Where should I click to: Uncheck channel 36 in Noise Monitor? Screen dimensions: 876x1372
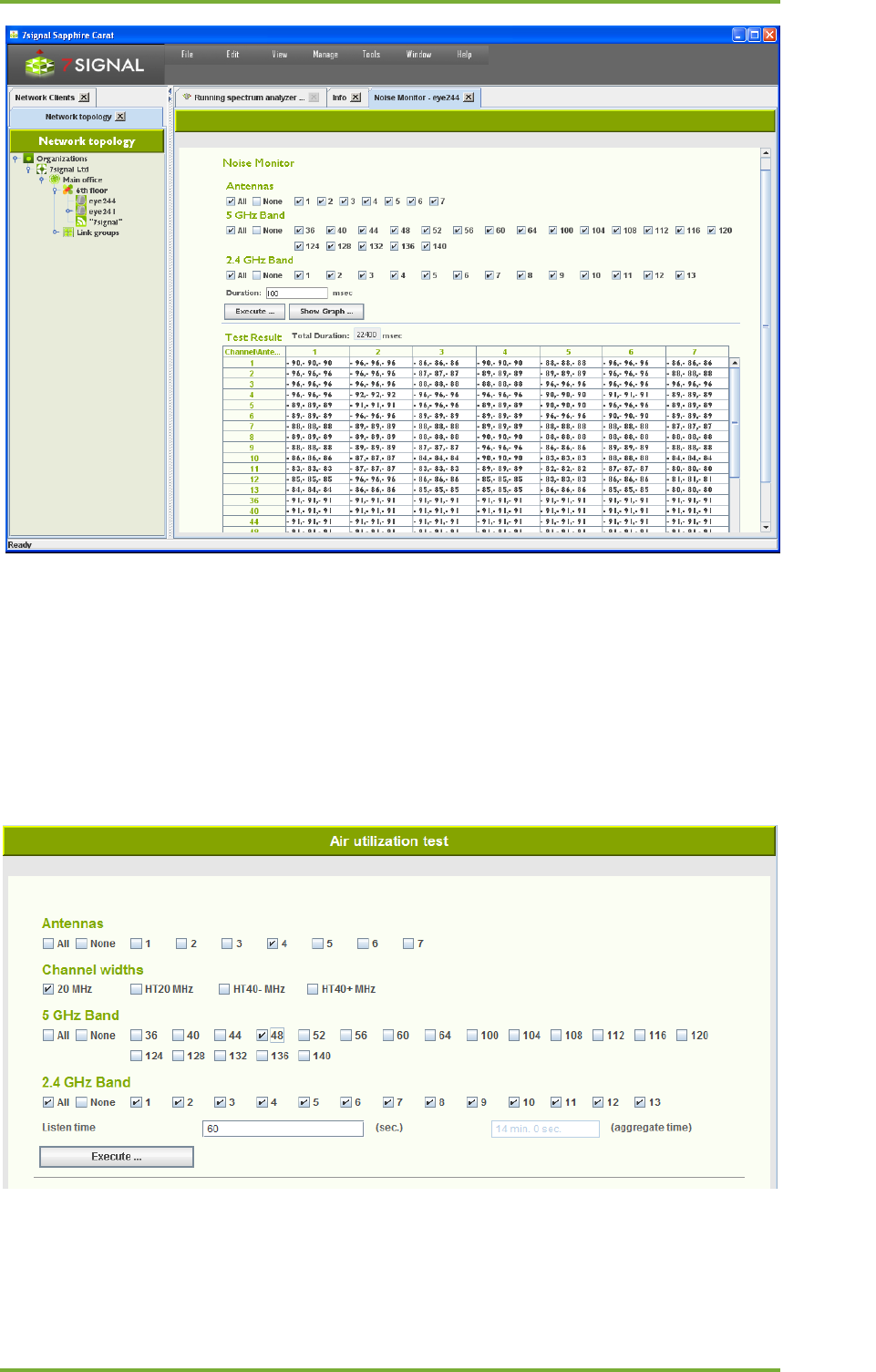pos(299,231)
